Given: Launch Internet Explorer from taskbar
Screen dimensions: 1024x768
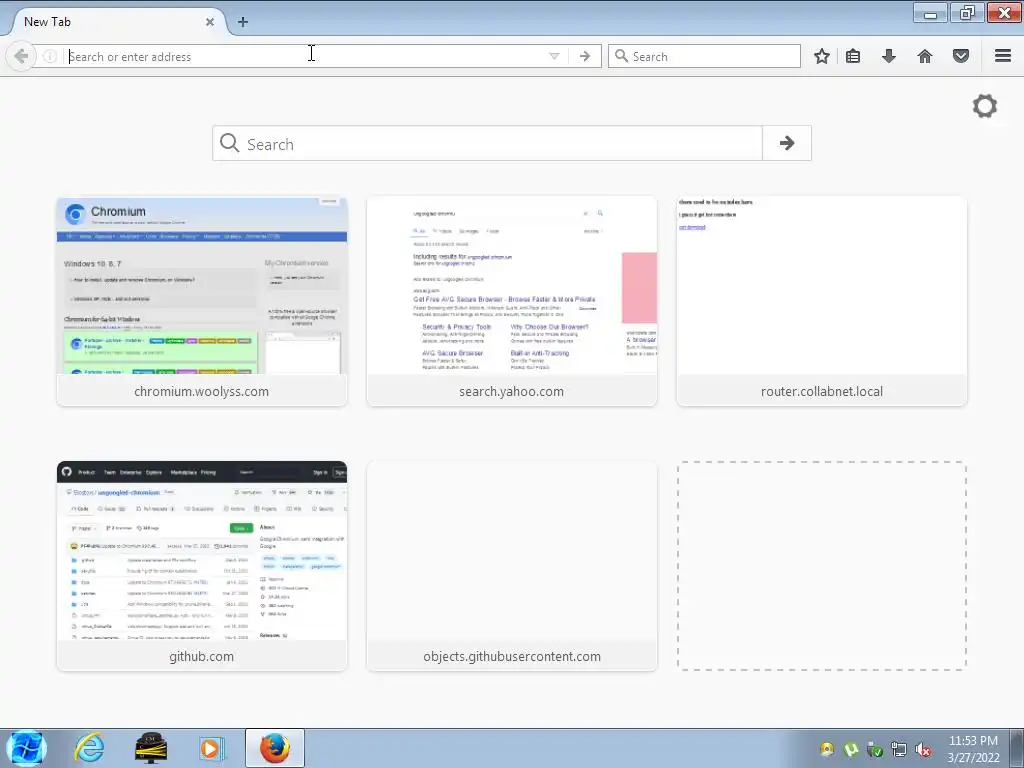Looking at the screenshot, I should 89,748.
